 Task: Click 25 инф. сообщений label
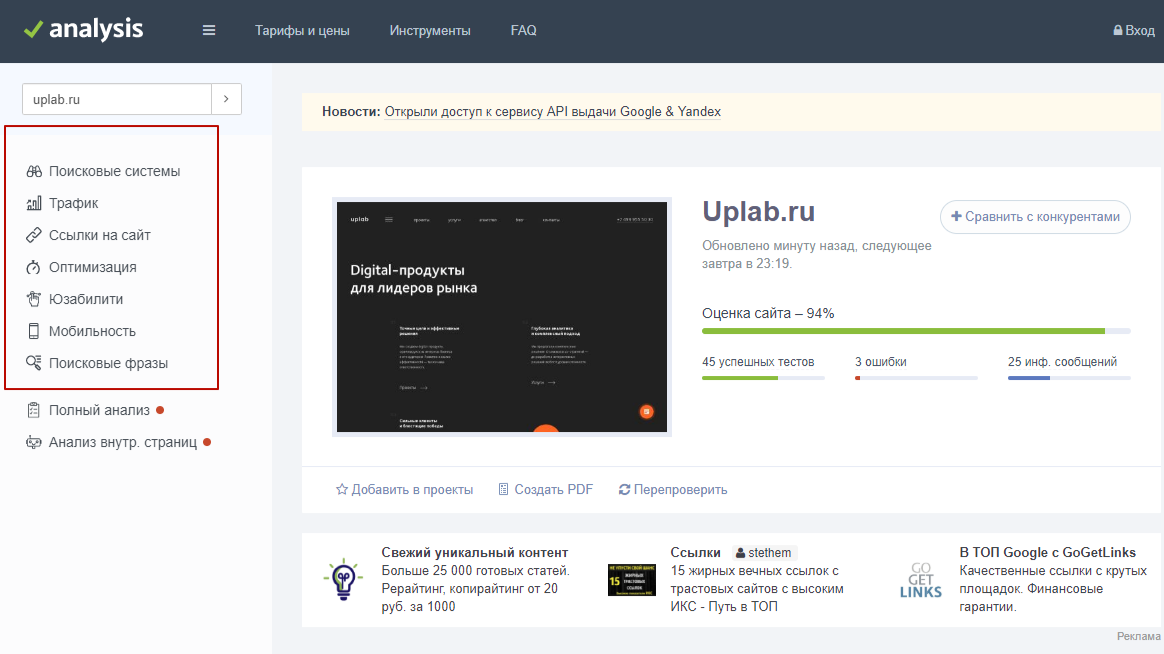point(1062,362)
